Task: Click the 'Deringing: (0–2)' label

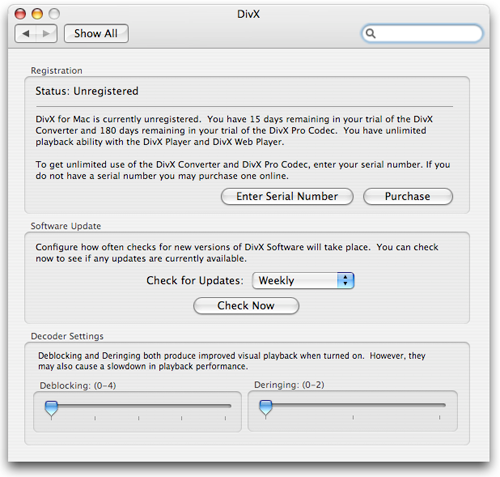Action: (x=289, y=385)
